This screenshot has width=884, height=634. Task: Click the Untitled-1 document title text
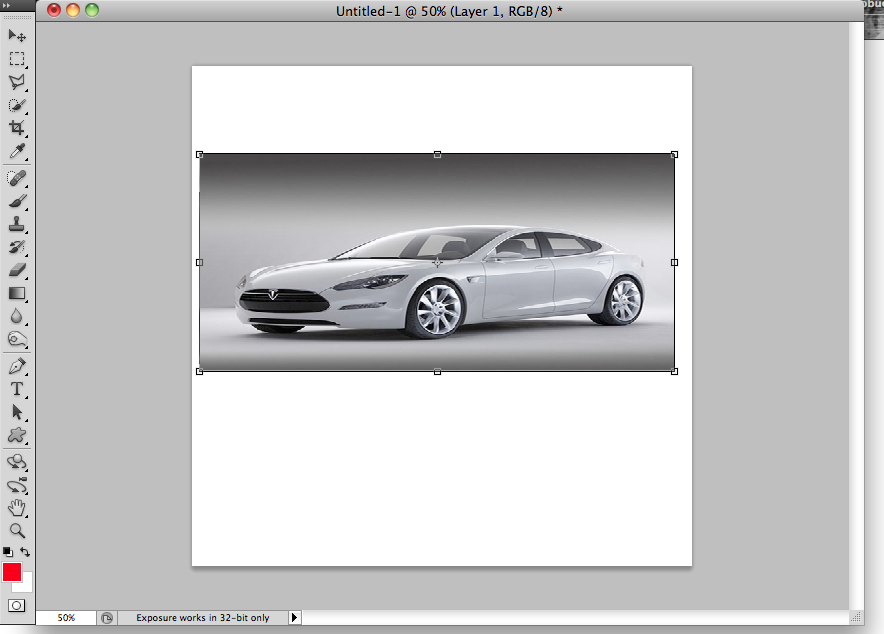(449, 11)
